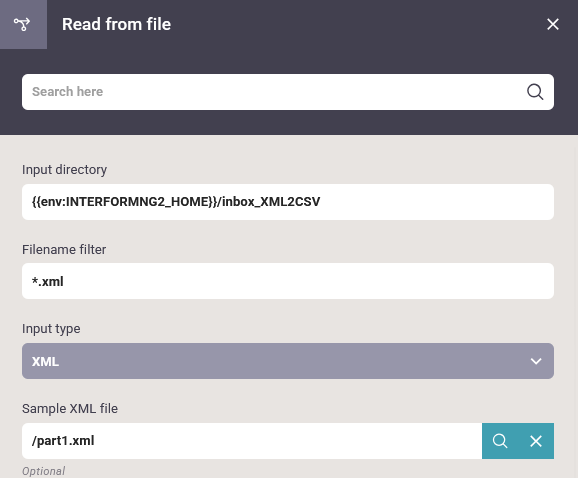The height and width of the screenshot is (478, 578).
Task: Click the Filename filter label
Action: click(x=64, y=250)
